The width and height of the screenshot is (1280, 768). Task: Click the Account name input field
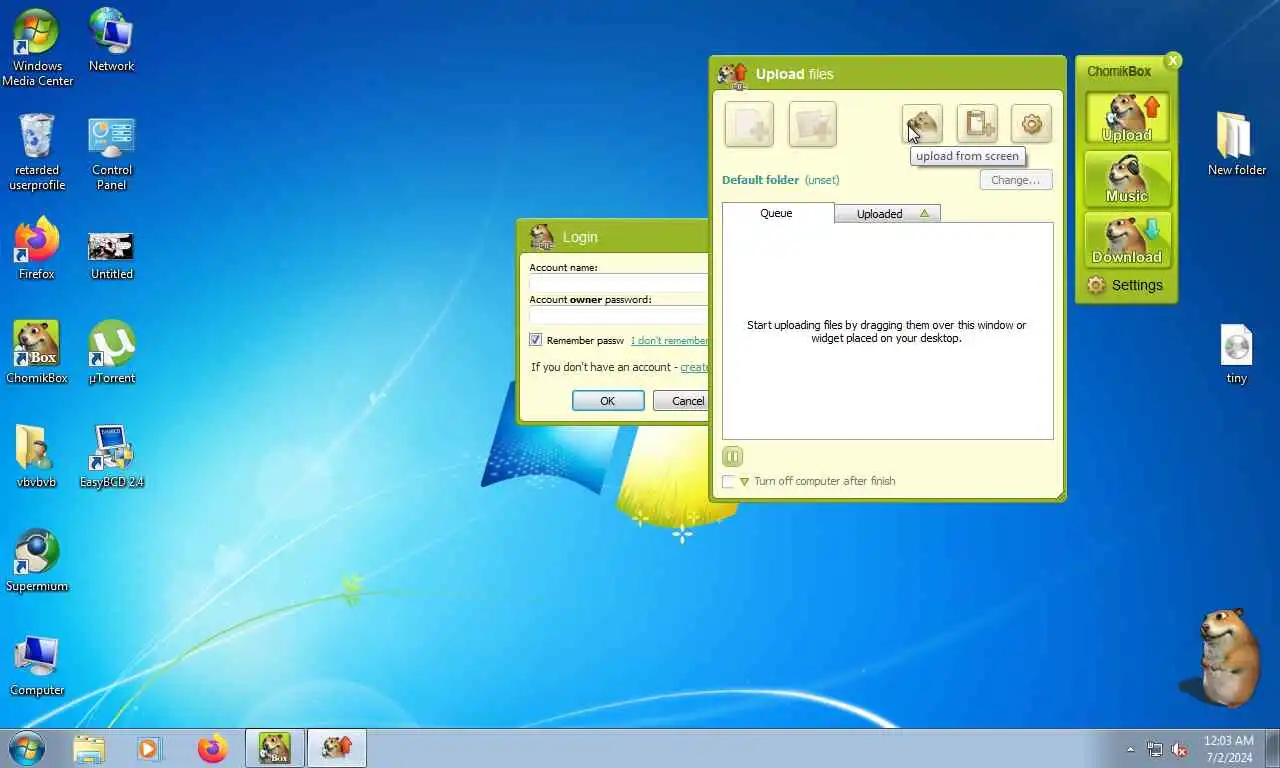click(618, 283)
